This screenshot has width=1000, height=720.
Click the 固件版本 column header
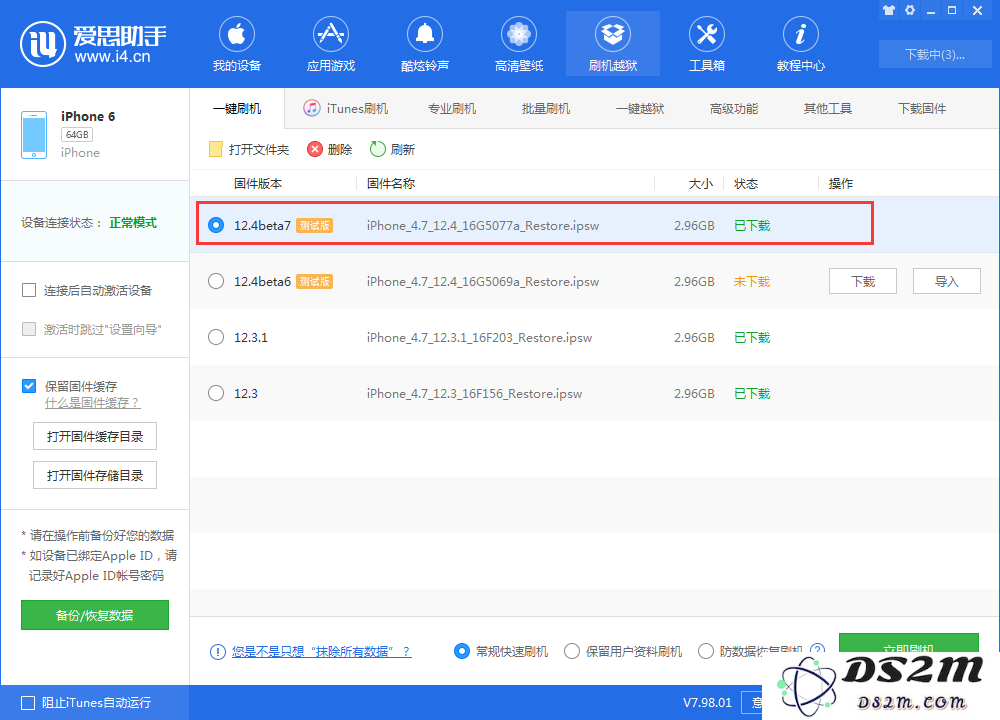258,184
